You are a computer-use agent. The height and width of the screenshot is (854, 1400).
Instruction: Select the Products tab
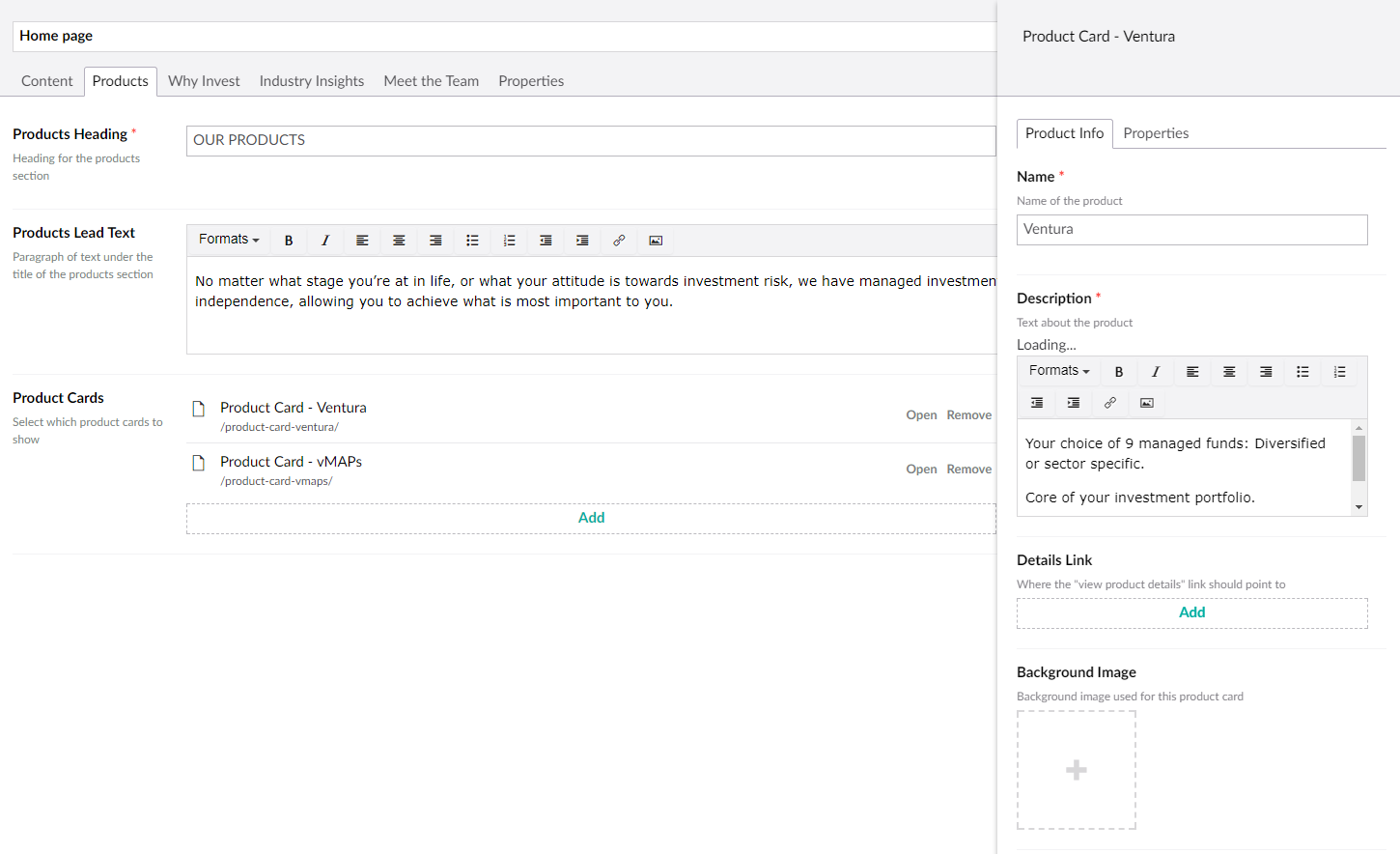pyautogui.click(x=121, y=81)
